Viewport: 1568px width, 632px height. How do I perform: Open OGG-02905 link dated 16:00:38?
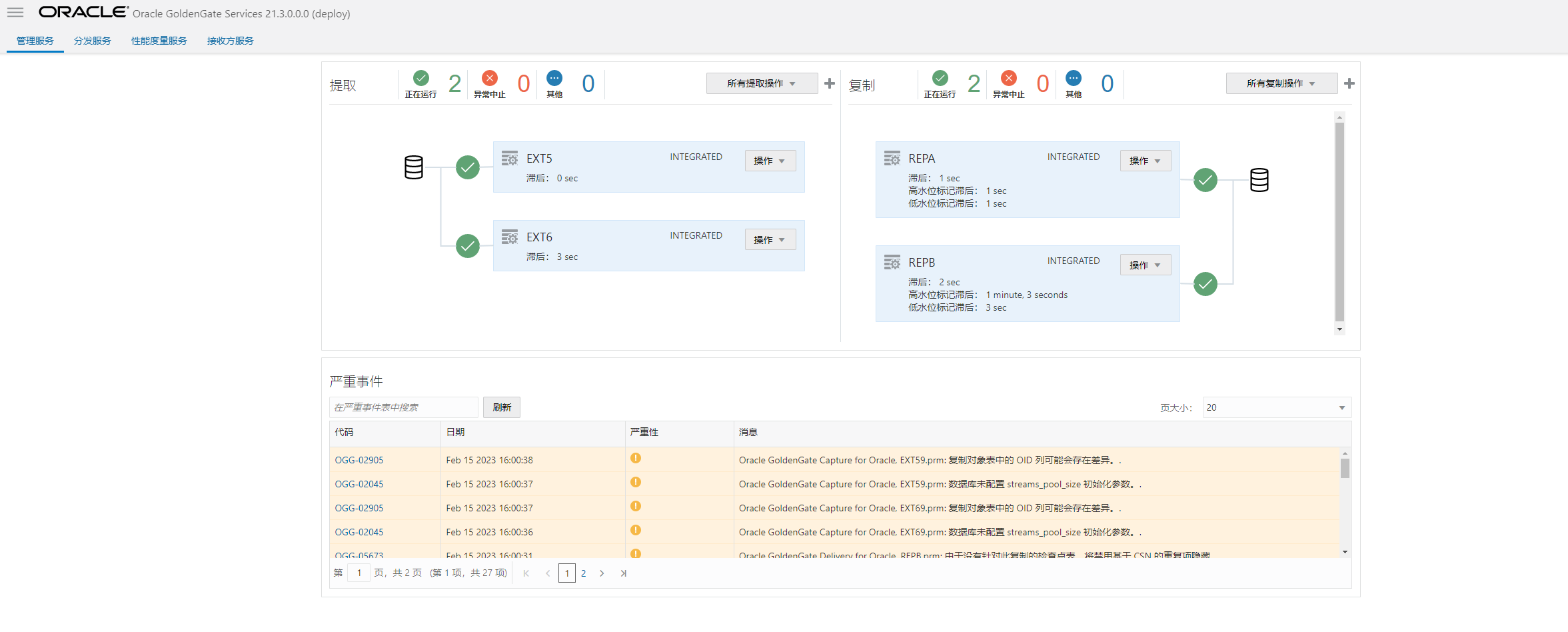pos(359,460)
